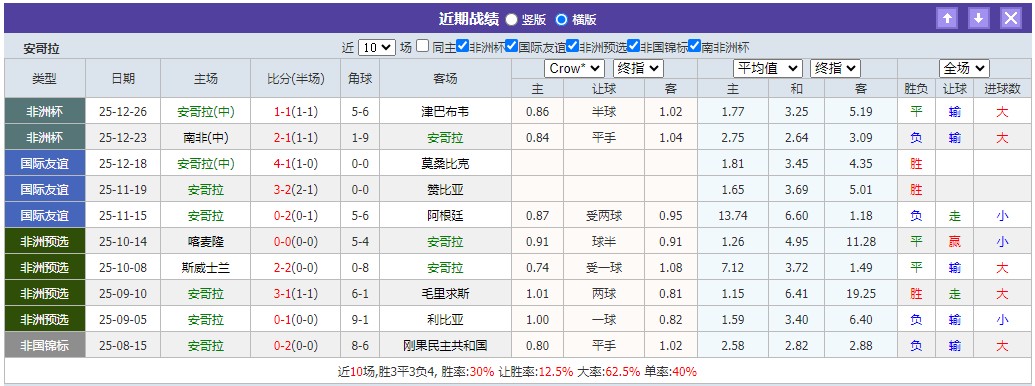
Task: Click corner count 1-9 on 25-12-23 row
Action: pyautogui.click(x=360, y=138)
